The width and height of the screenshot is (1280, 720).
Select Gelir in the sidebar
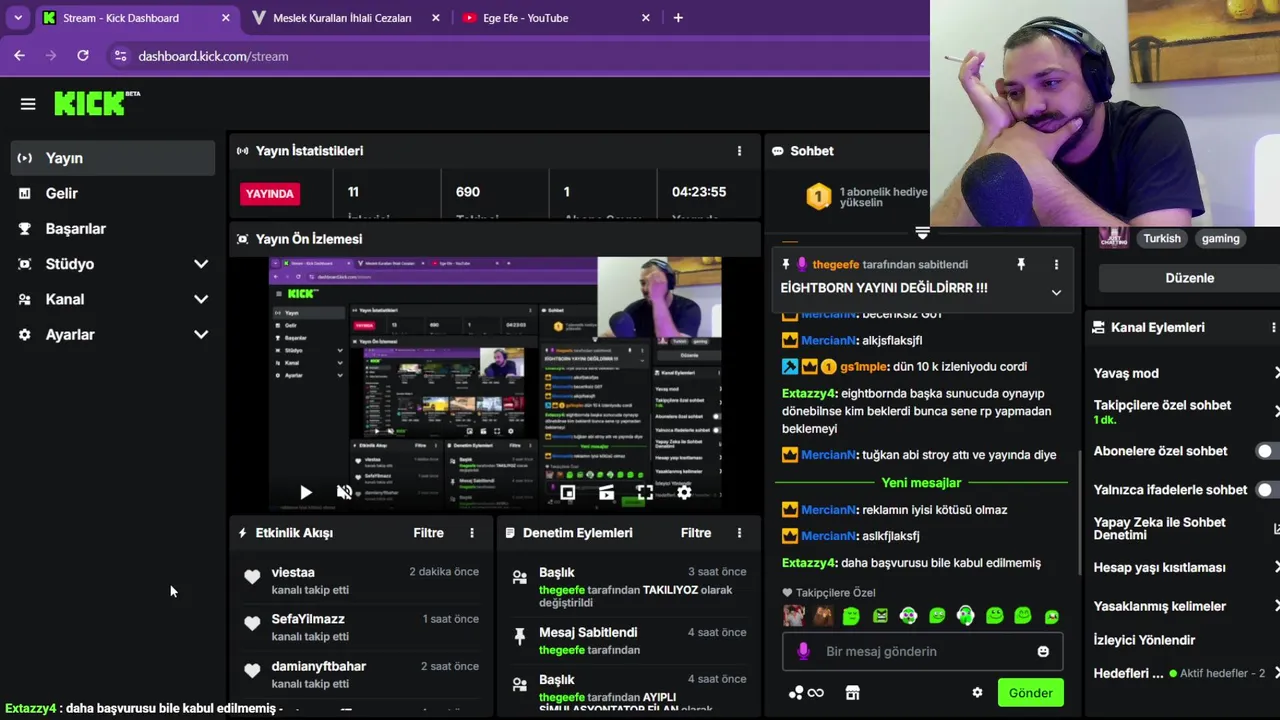(113, 193)
